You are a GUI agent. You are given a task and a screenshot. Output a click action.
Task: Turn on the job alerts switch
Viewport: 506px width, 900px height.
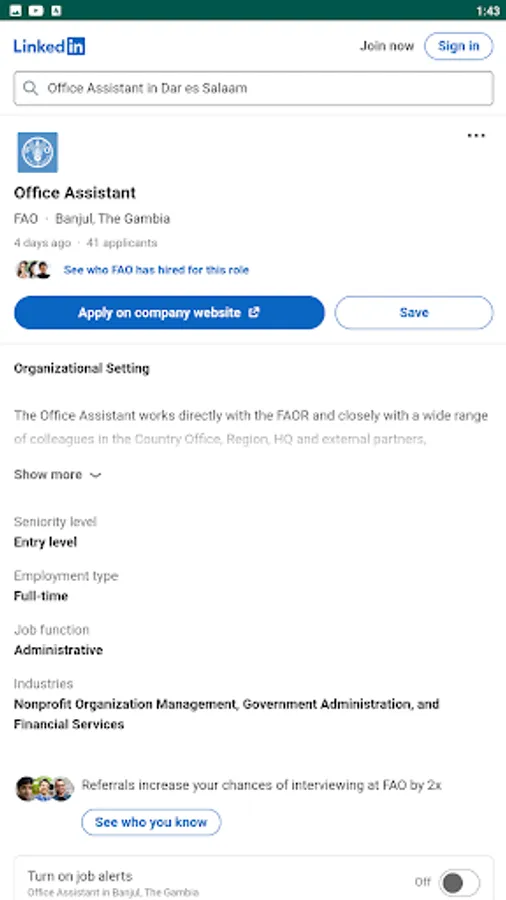pyautogui.click(x=459, y=882)
